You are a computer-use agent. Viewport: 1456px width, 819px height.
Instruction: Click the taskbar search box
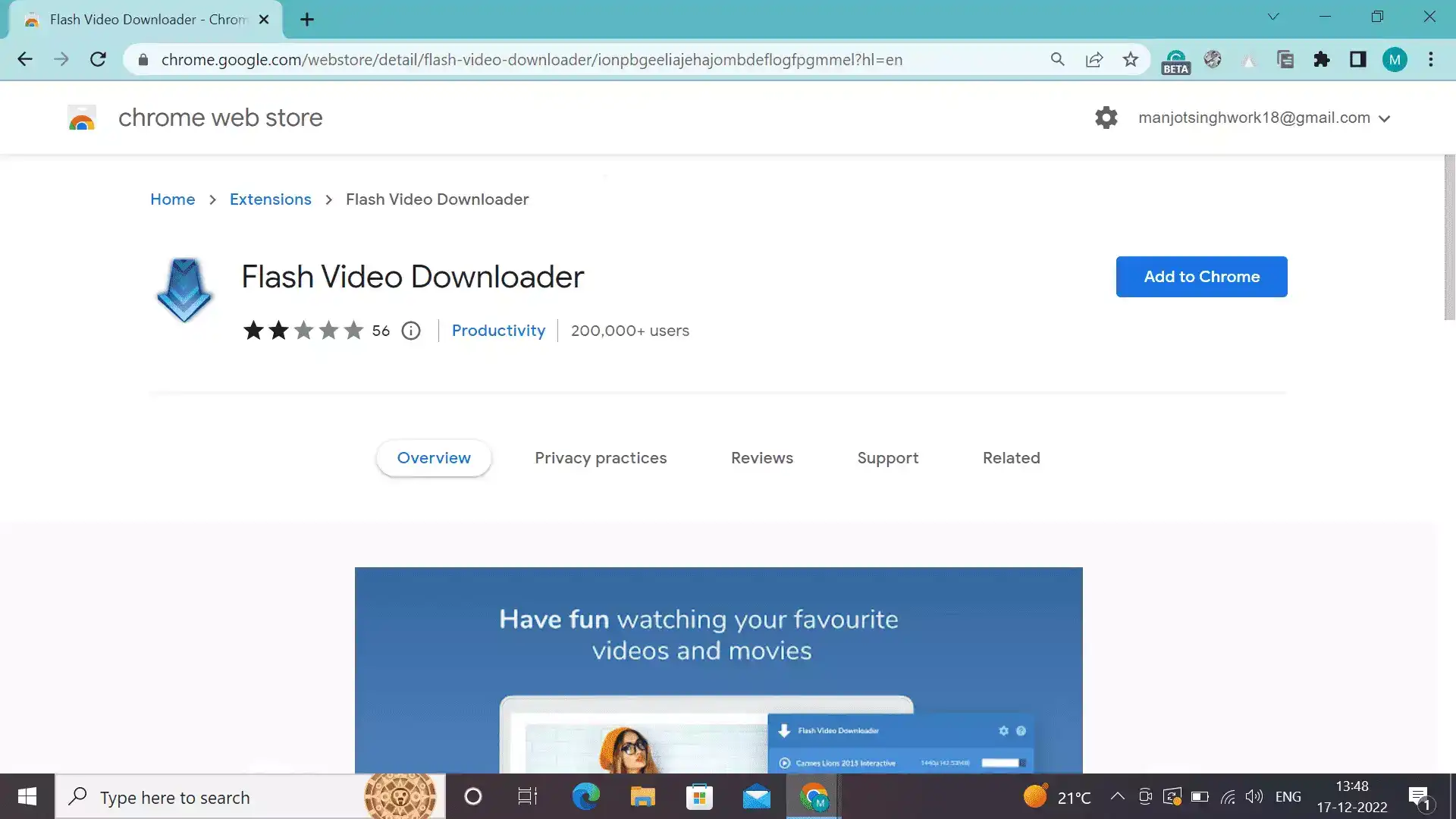pyautogui.click(x=250, y=797)
